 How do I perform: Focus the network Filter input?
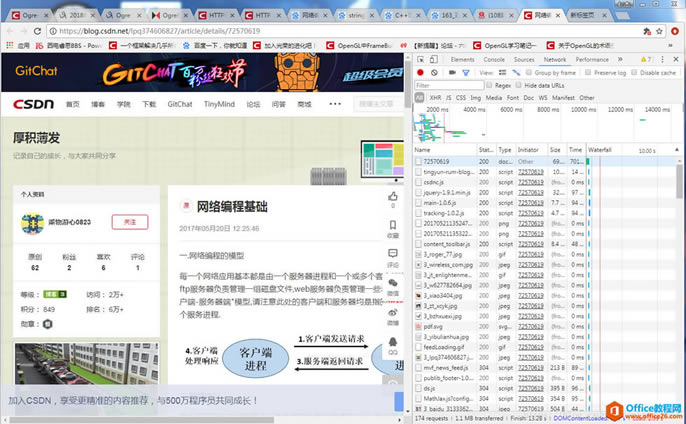tap(449, 85)
